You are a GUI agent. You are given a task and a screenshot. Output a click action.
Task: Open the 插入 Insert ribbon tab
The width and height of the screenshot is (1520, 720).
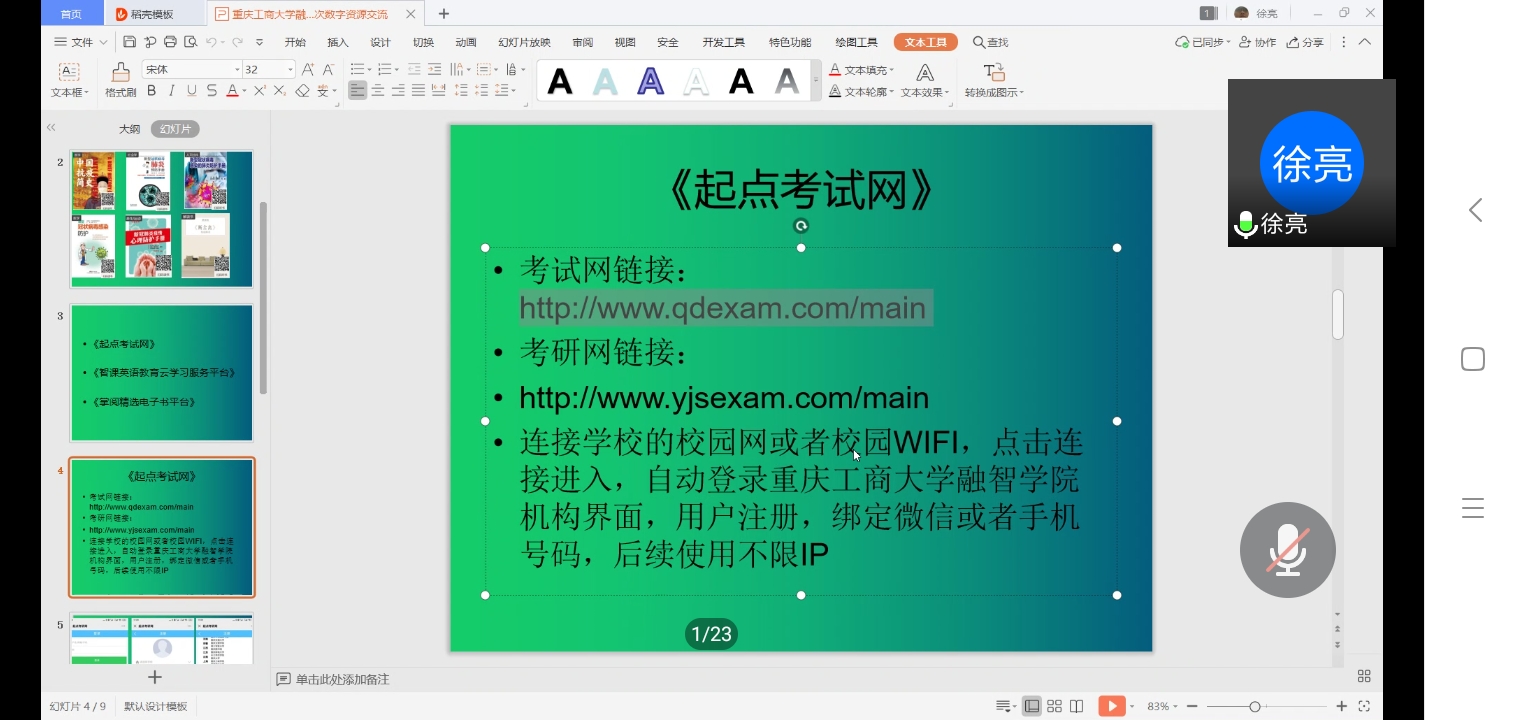(338, 42)
